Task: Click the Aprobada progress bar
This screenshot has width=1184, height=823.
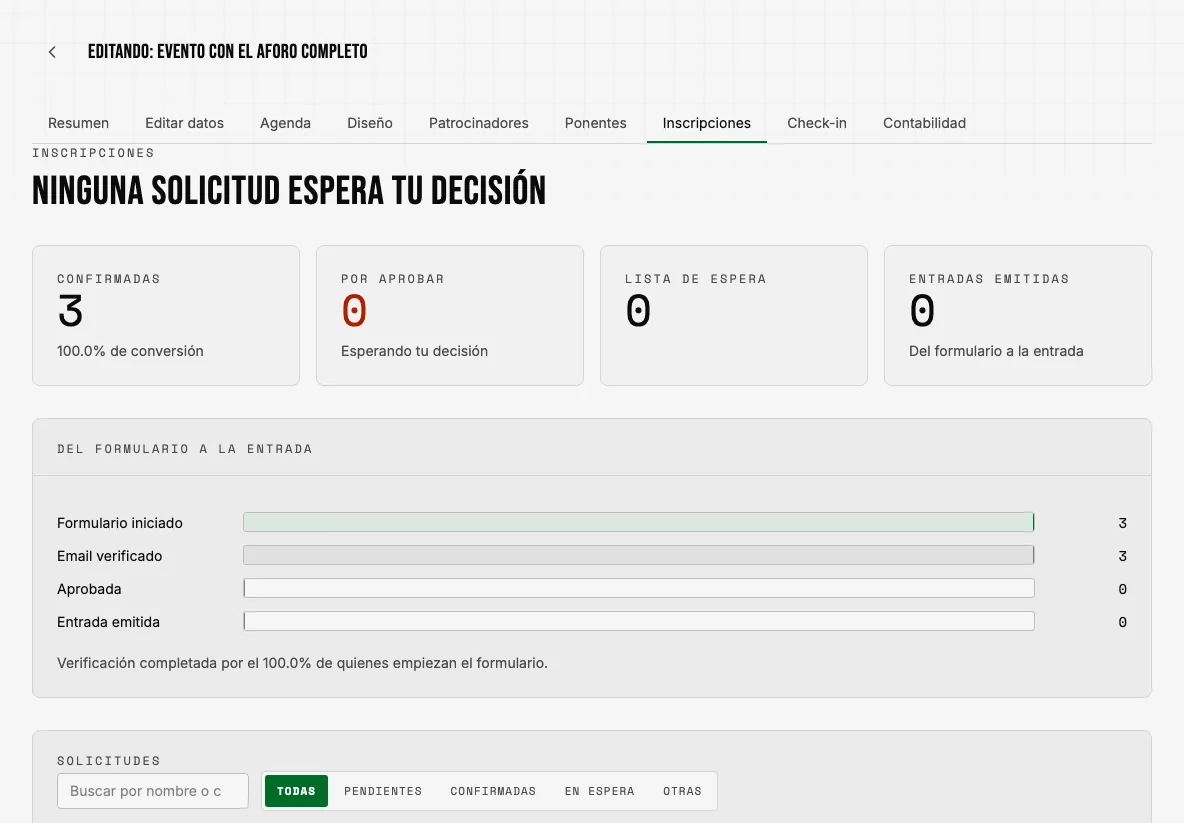Action: pos(639,589)
